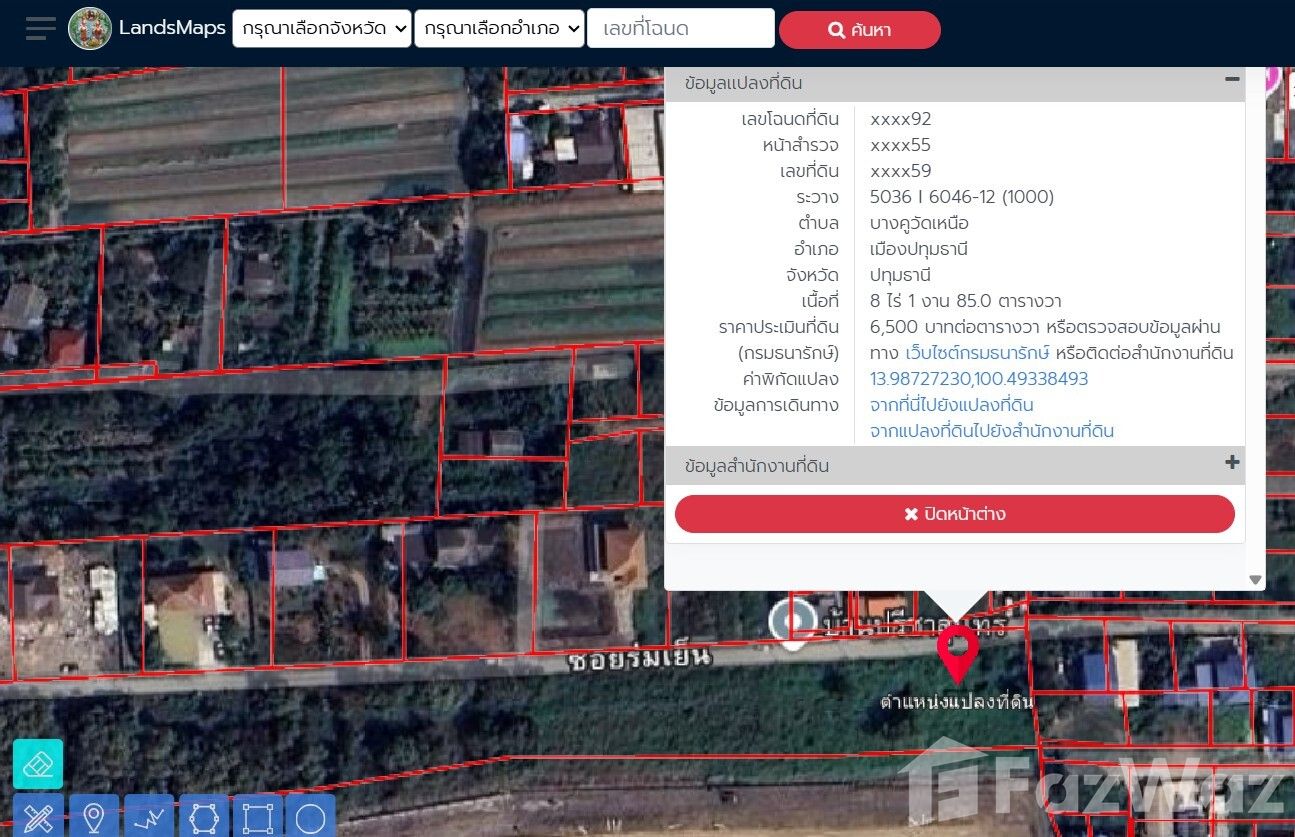
Task: Collapse the ข้อมูลแปลงที่ดิน section
Action: 1232,81
